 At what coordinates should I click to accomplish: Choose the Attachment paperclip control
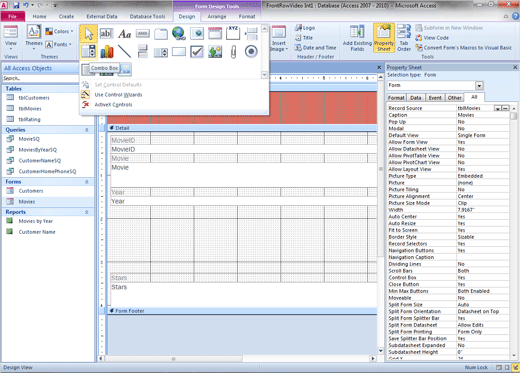coord(233,51)
